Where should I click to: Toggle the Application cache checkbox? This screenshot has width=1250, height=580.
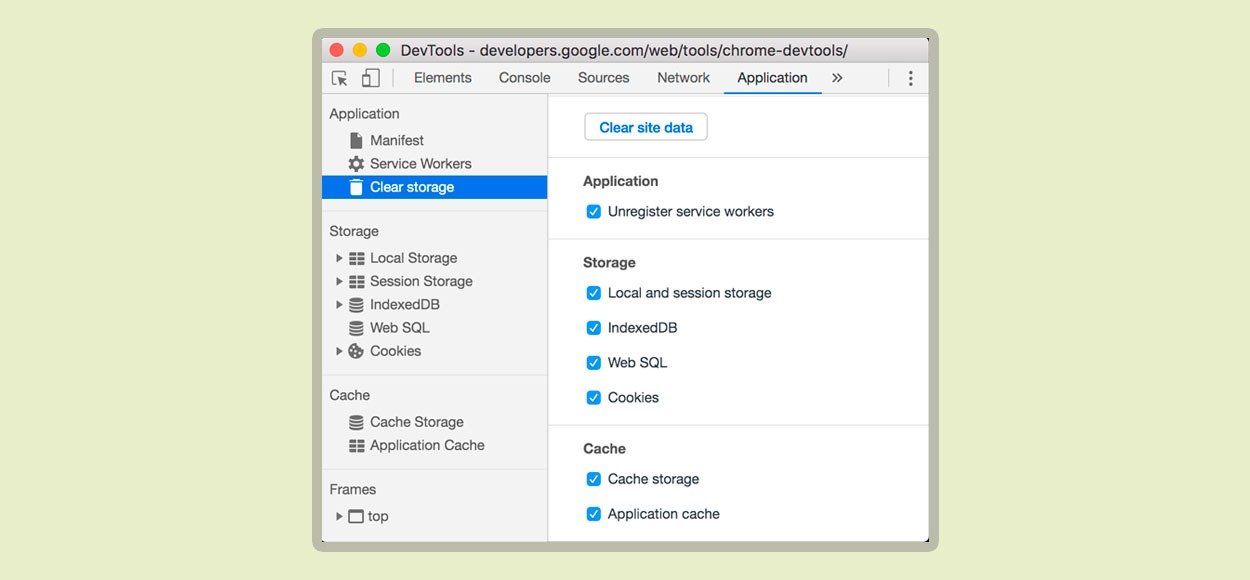(x=593, y=514)
